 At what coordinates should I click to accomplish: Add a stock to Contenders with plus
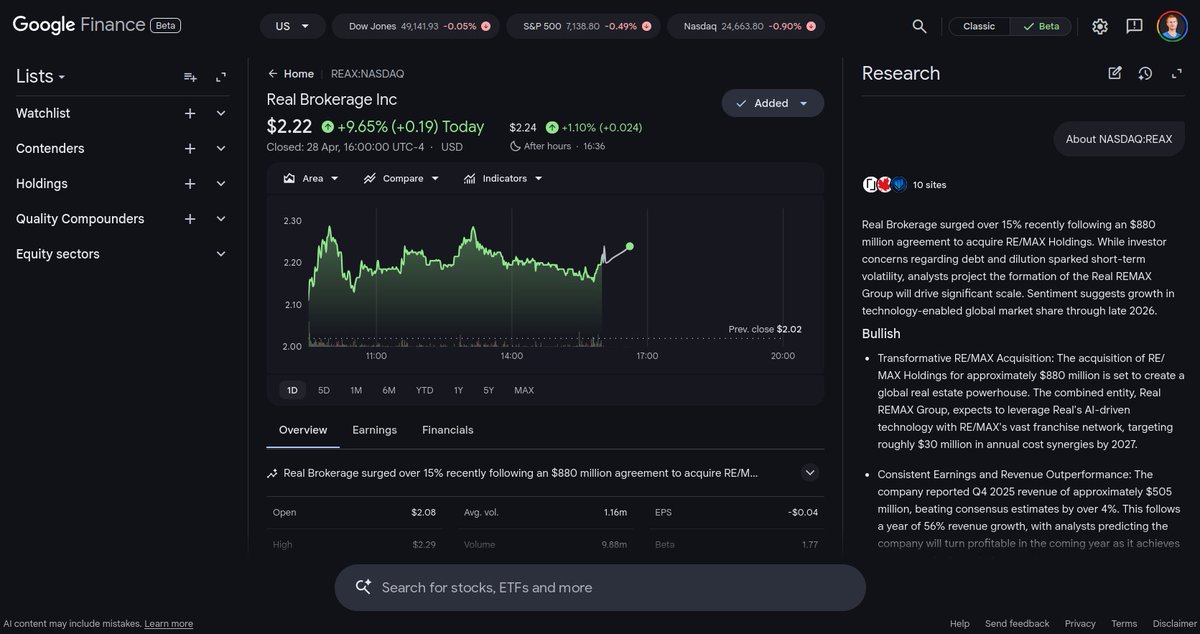point(190,149)
